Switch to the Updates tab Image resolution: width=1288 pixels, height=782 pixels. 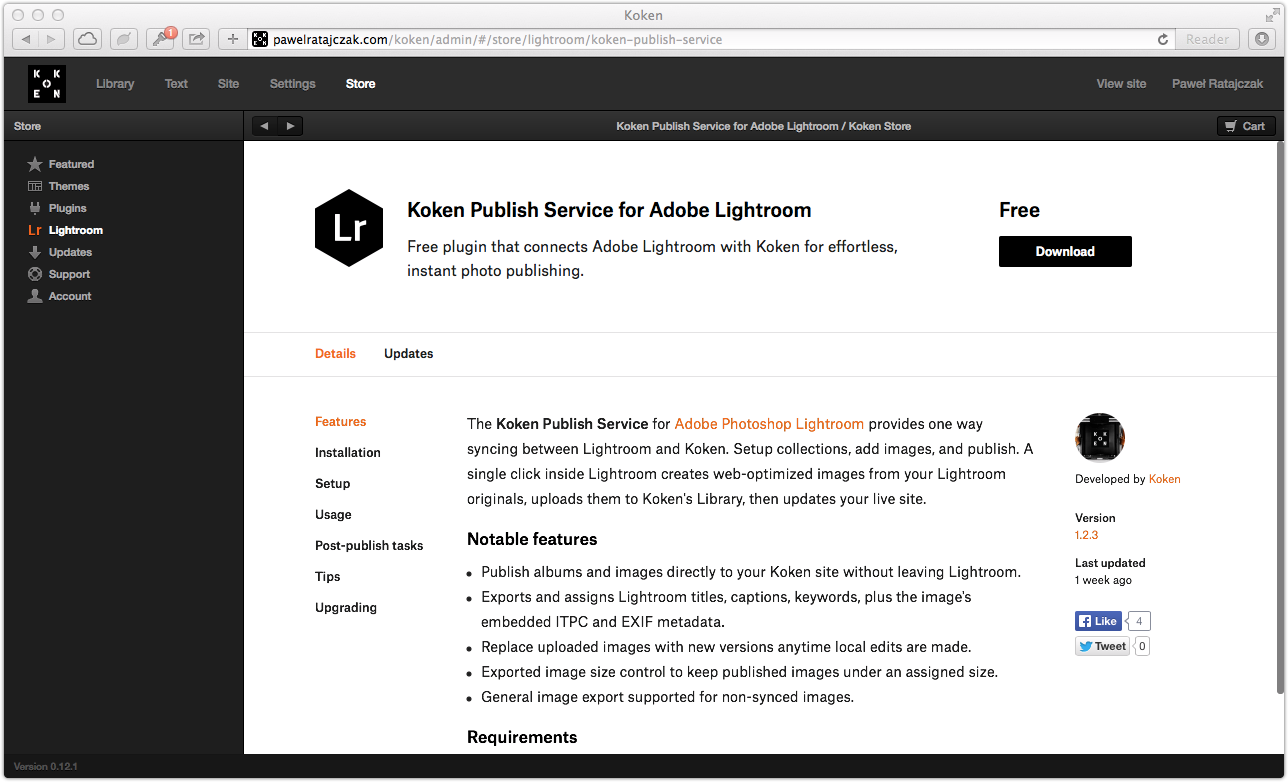pos(408,354)
